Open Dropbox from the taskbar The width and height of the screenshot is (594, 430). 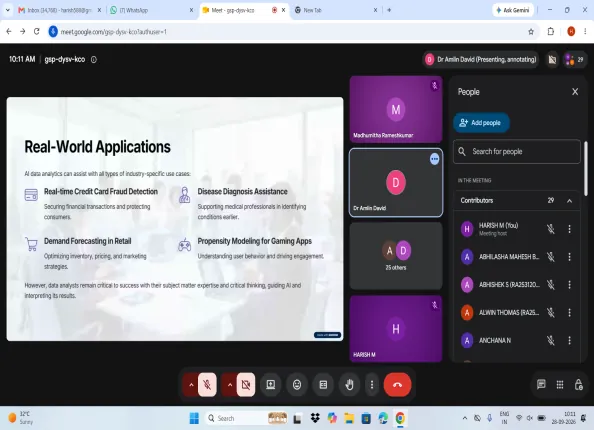pos(315,418)
